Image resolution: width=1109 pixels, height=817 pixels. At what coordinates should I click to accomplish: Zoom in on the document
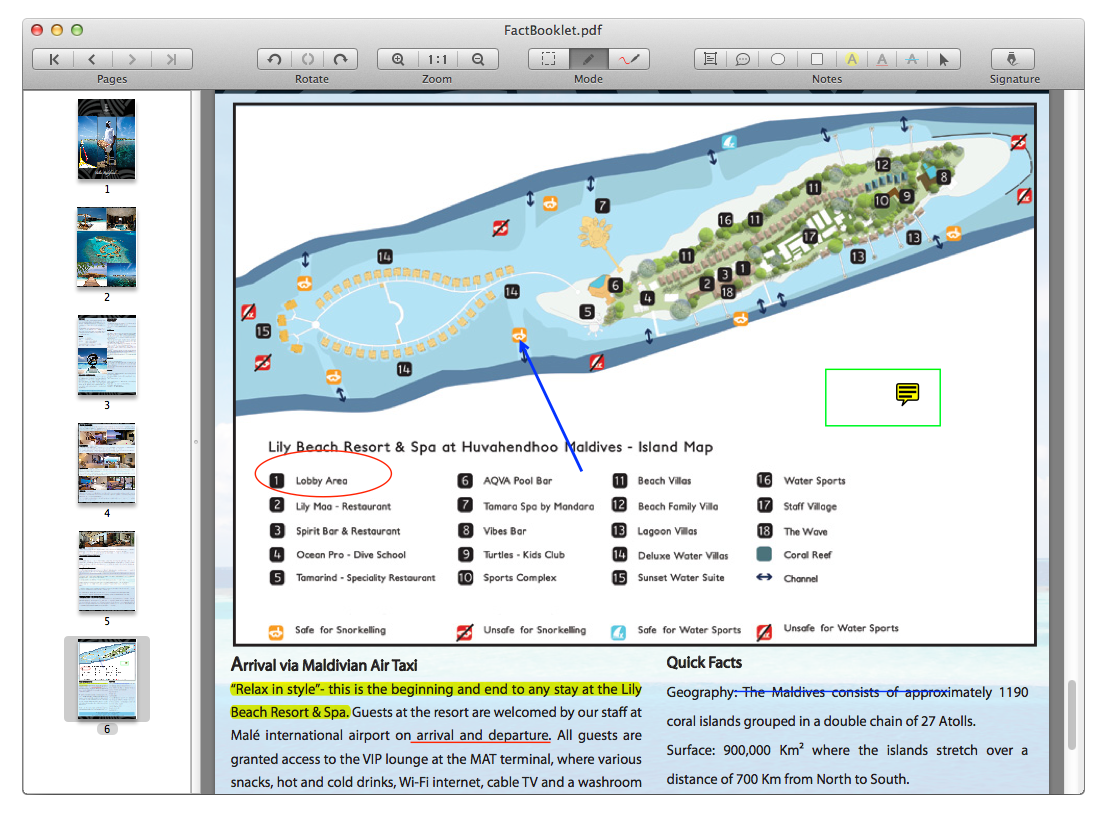pyautogui.click(x=398, y=59)
